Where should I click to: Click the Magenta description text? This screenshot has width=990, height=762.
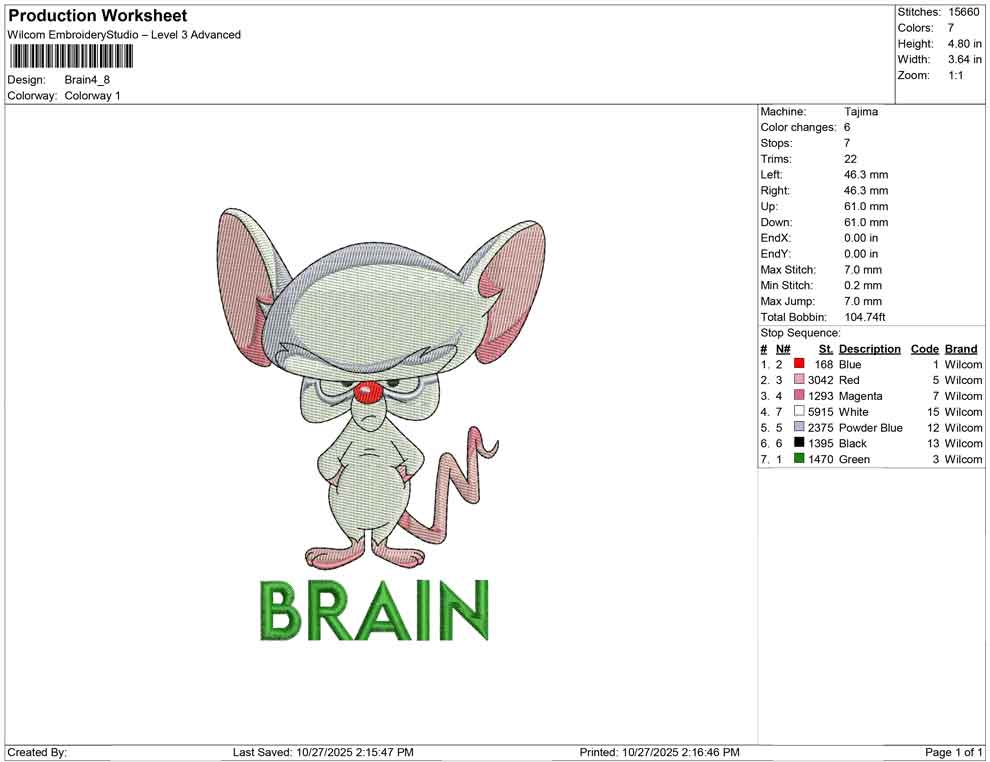pyautogui.click(x=861, y=396)
